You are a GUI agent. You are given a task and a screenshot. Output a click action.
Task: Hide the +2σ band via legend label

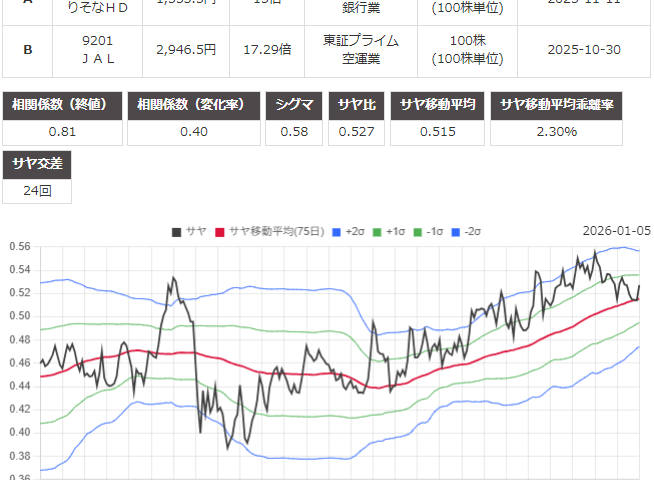pyautogui.click(x=355, y=231)
